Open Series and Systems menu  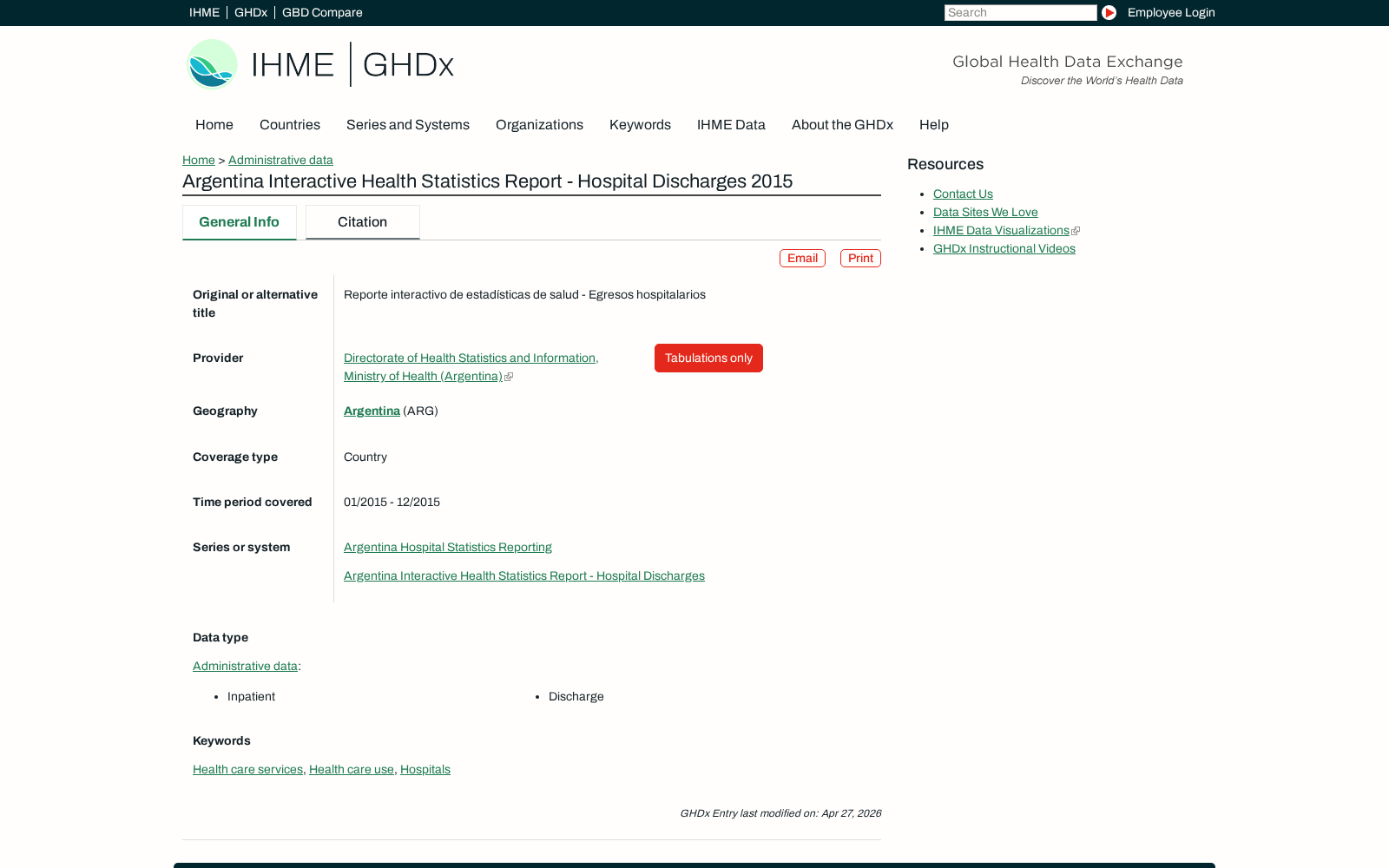408,125
